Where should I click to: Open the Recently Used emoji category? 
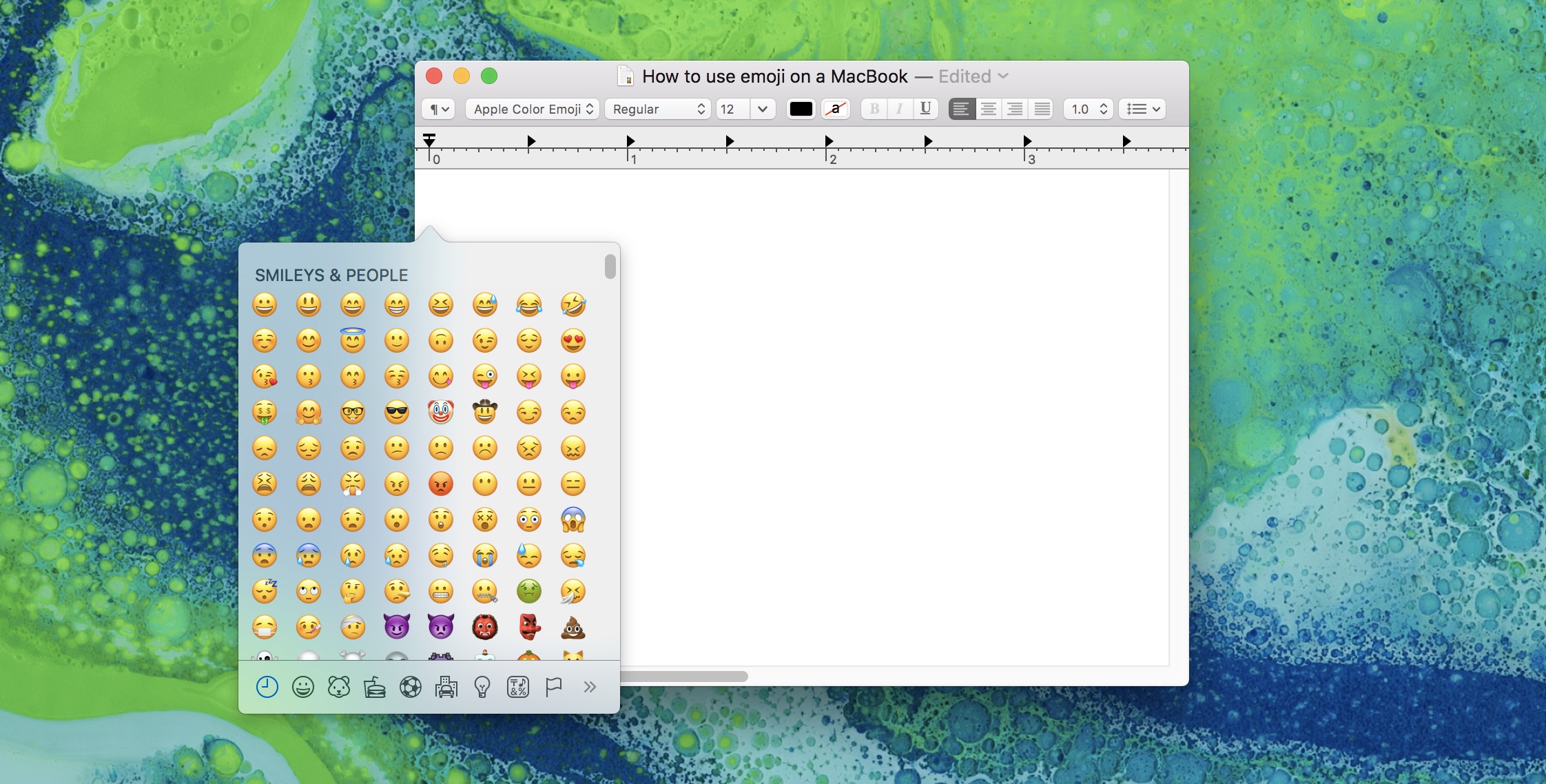(268, 686)
